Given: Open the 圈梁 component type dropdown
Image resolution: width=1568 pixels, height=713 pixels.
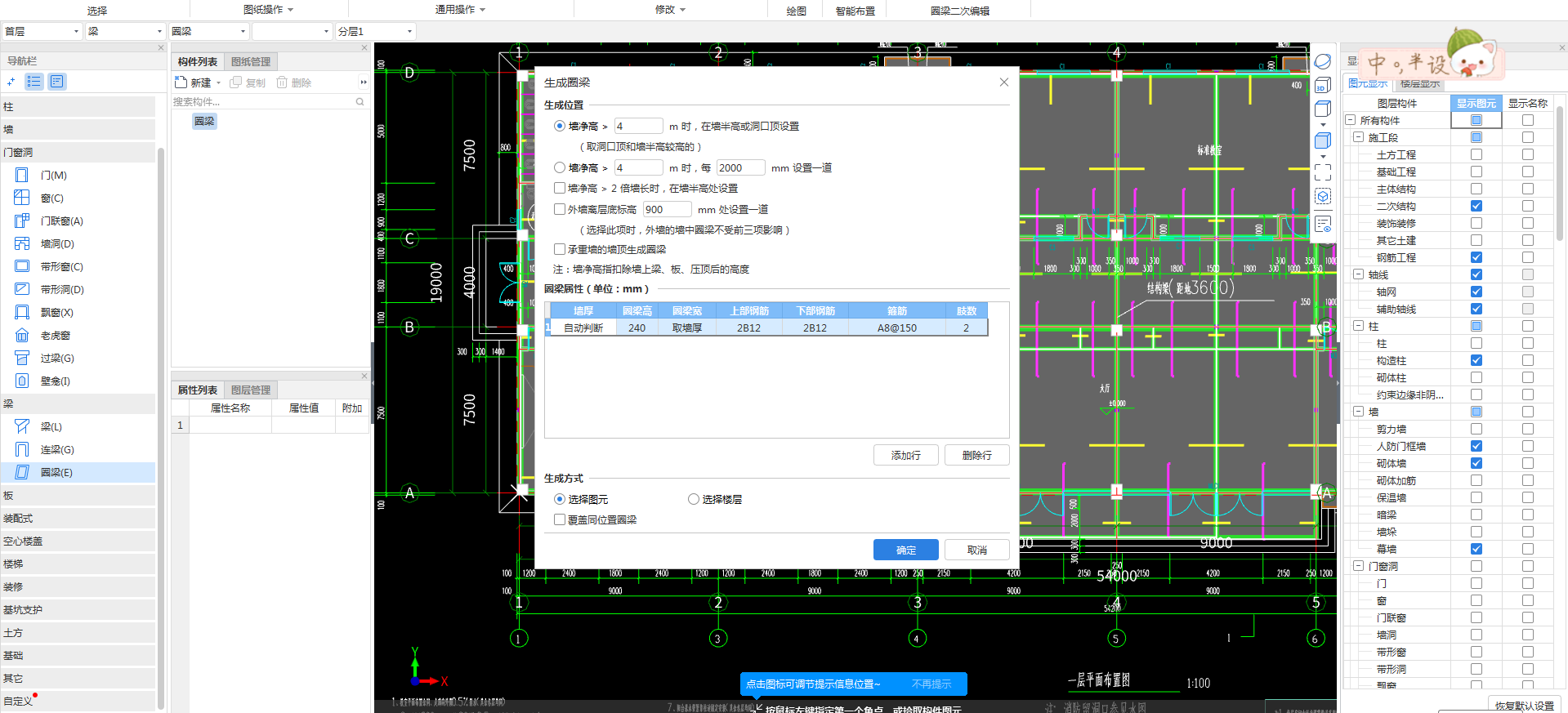Looking at the screenshot, I should pos(208,31).
